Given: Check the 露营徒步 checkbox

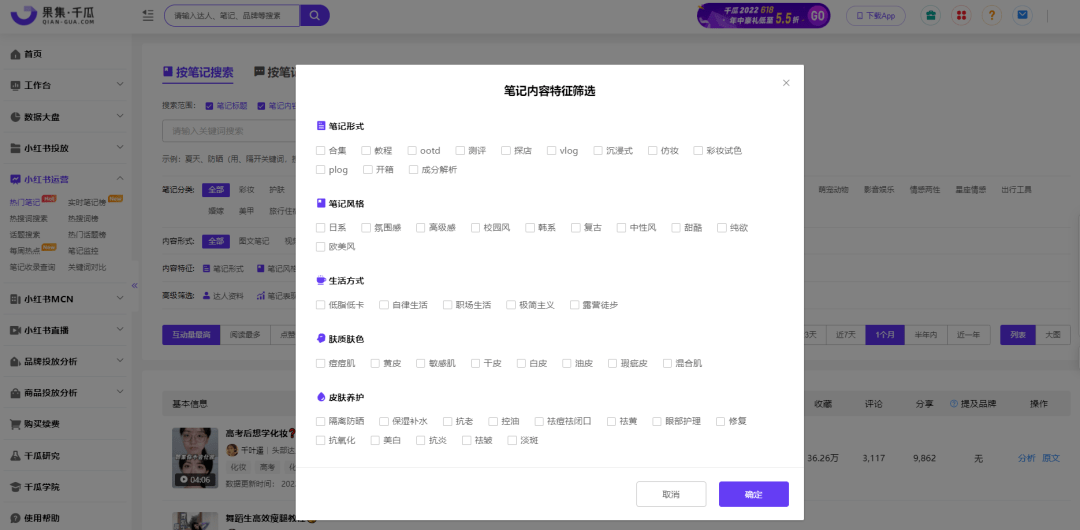Looking at the screenshot, I should pyautogui.click(x=574, y=305).
